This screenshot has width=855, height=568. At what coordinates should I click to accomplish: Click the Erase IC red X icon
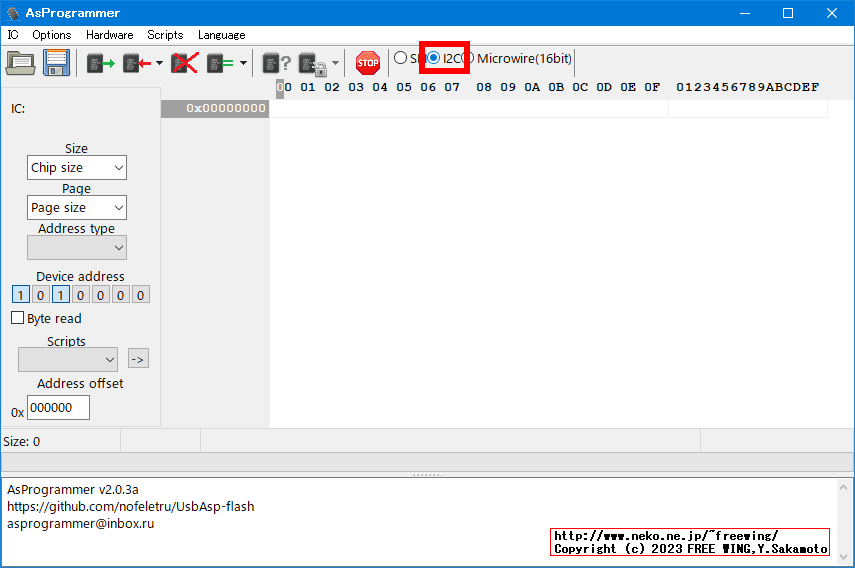pos(184,63)
